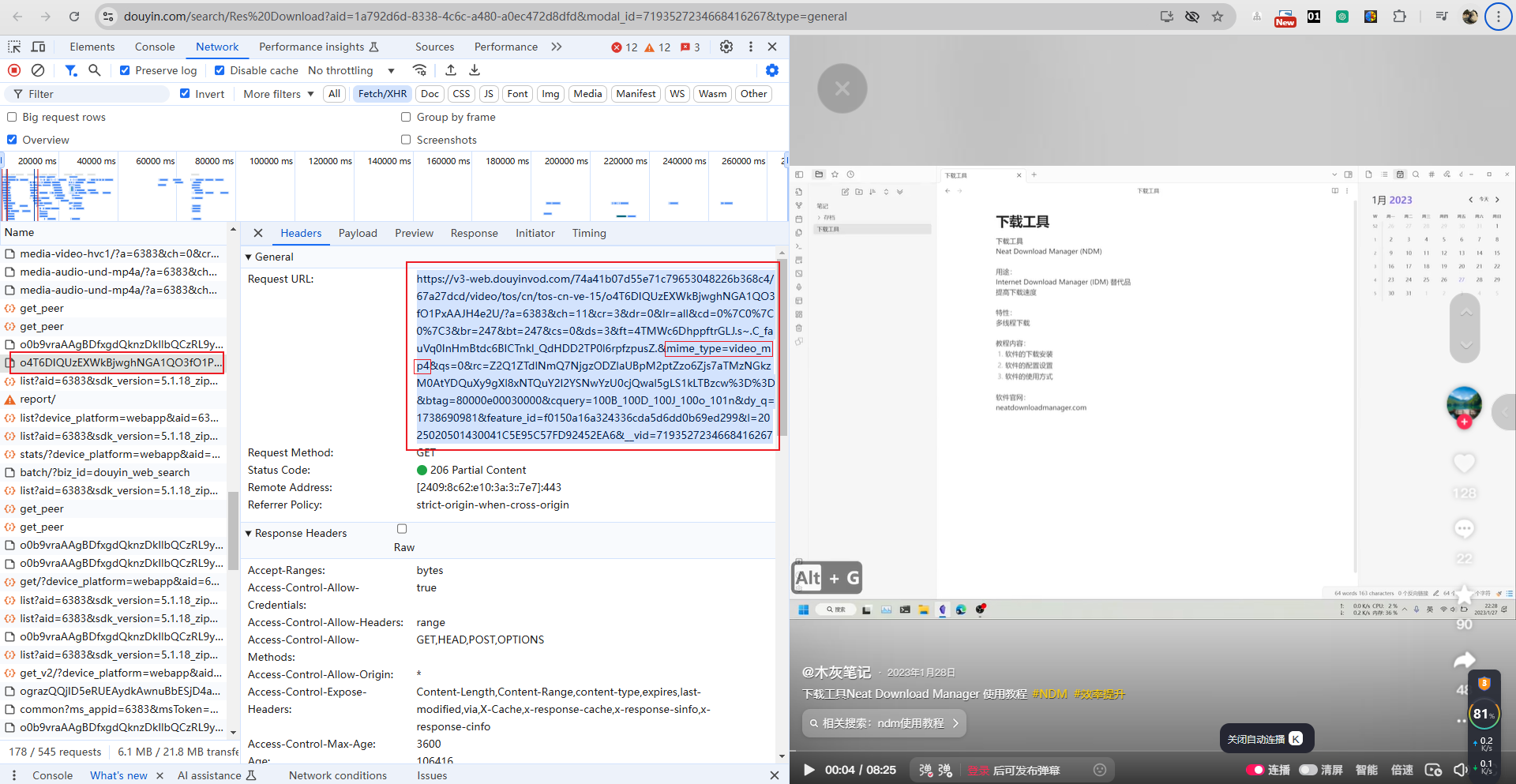
Task: Click the #NDM hashtag link
Action: coord(1049,694)
